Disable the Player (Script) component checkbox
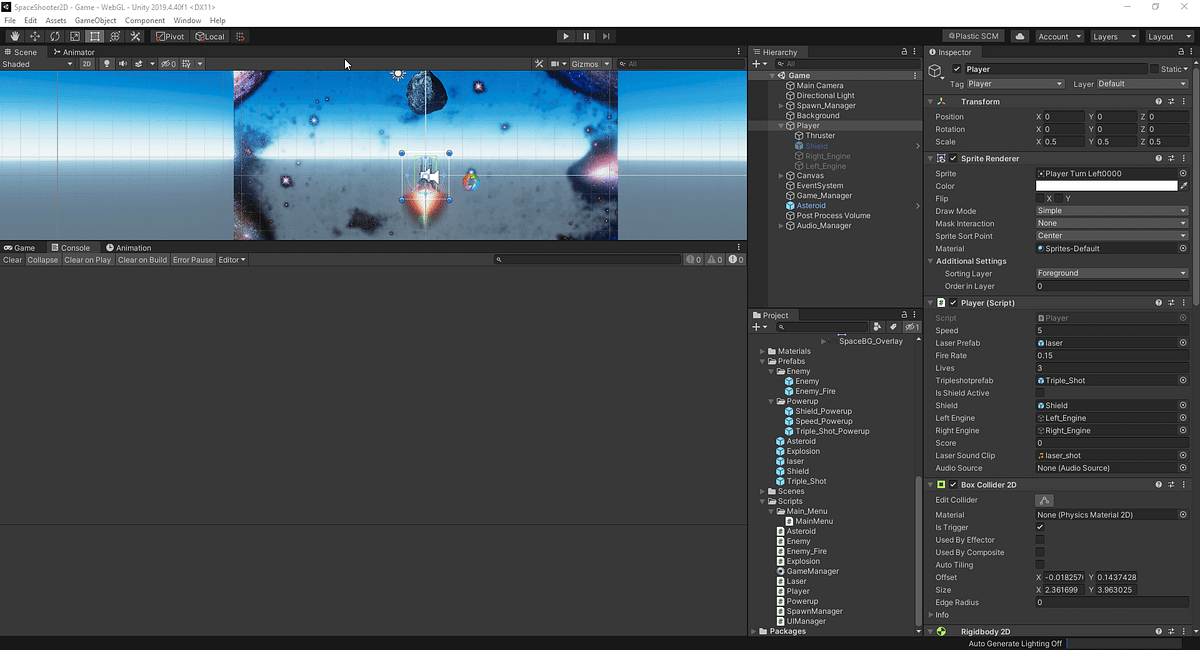The height and width of the screenshot is (650, 1200). (953, 302)
